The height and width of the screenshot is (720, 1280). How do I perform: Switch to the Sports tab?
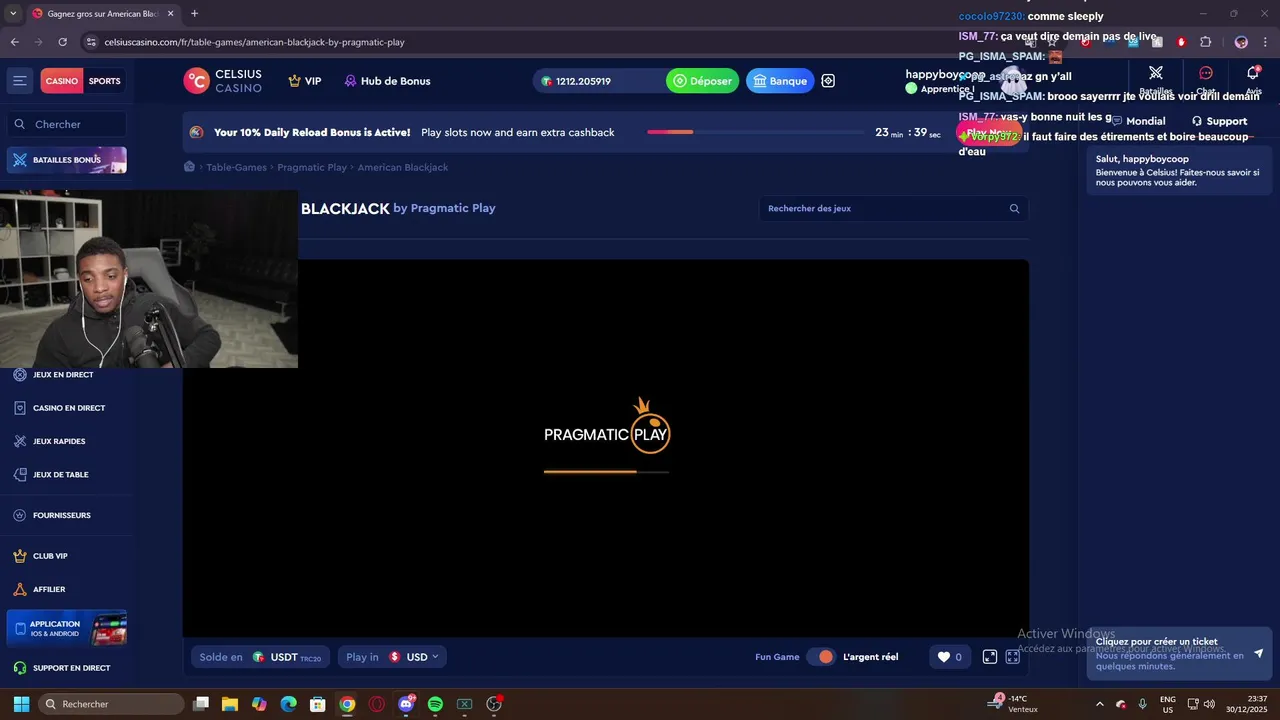pos(104,81)
